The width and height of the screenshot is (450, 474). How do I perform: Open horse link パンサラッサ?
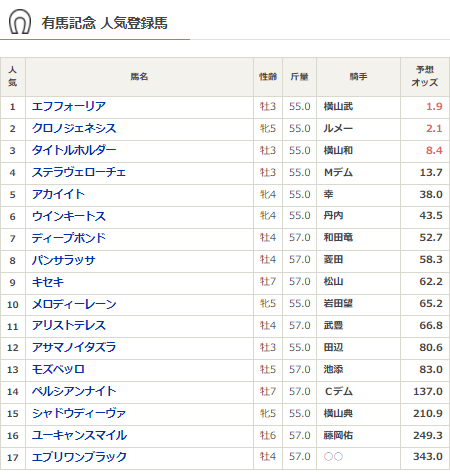[64, 260]
